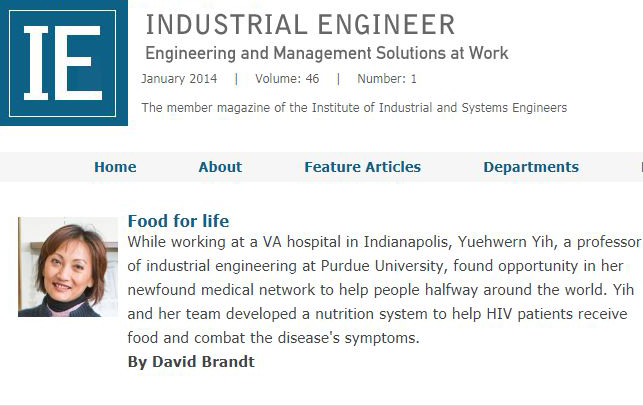Image resolution: width=643 pixels, height=406 pixels.
Task: Select the January 2014 issue date
Action: click(179, 79)
